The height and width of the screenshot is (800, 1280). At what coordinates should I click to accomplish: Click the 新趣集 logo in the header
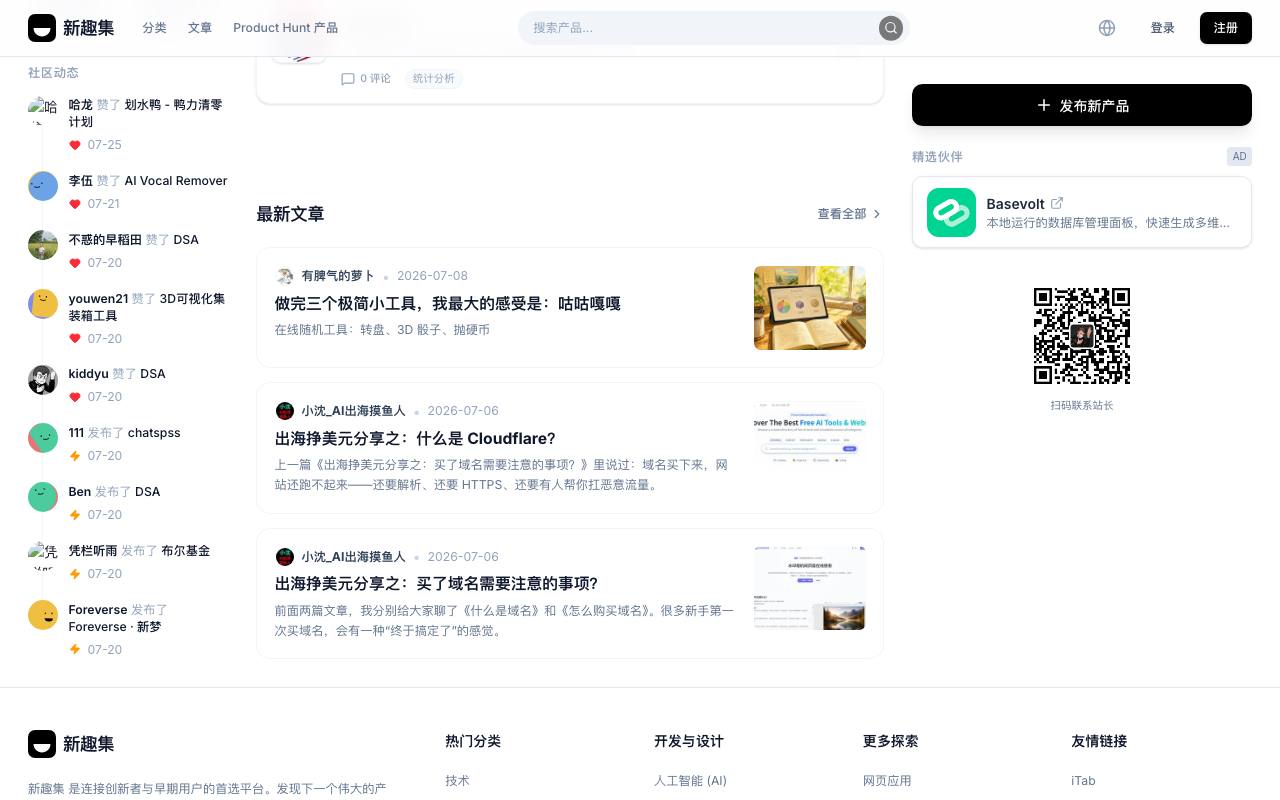coord(70,28)
